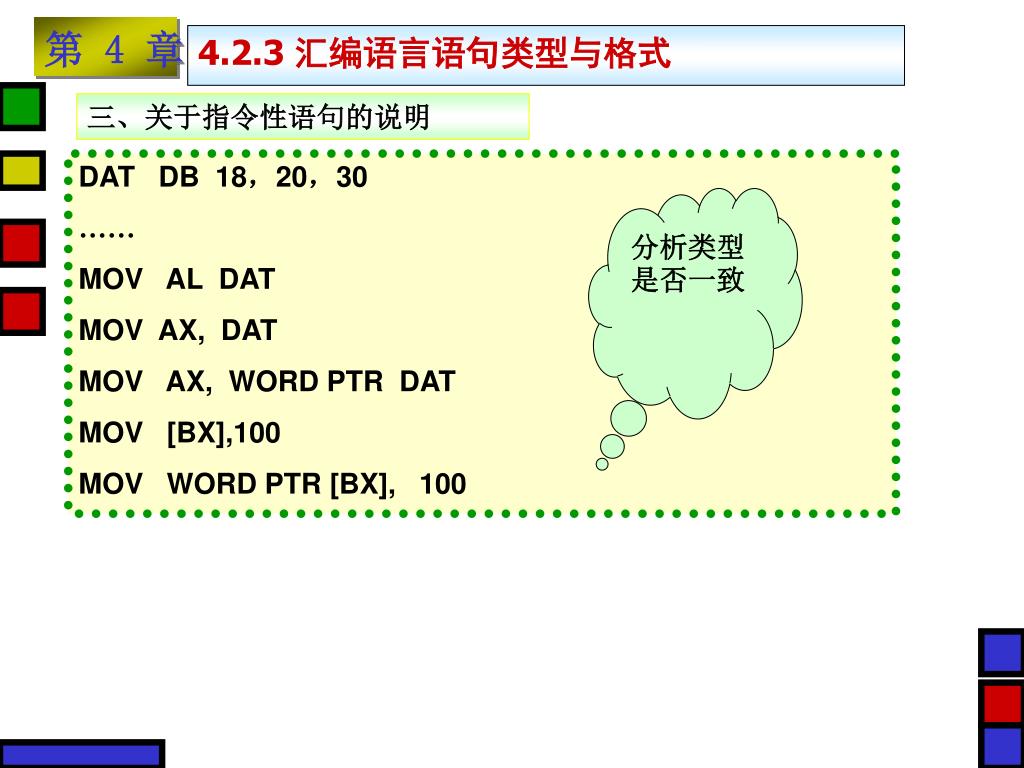Select the heading '4.2.3 汇编语言语句类型与格式'
1024x768 pixels.
pos(434,54)
